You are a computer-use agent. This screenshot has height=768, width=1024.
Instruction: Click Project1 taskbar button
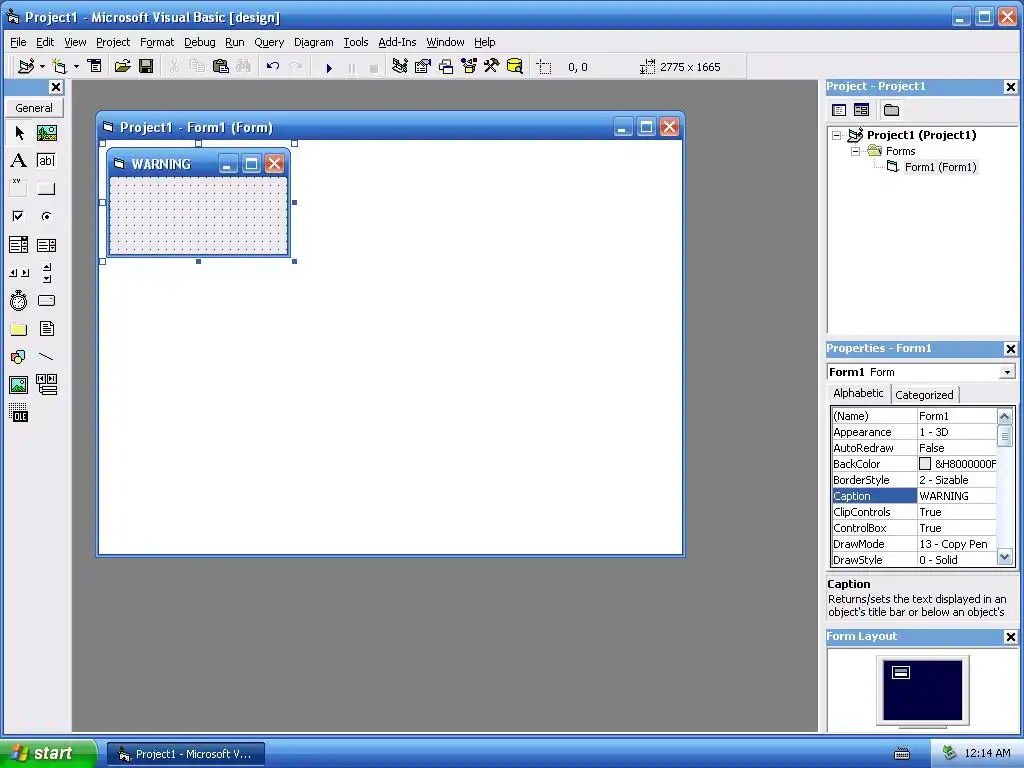tap(186, 754)
